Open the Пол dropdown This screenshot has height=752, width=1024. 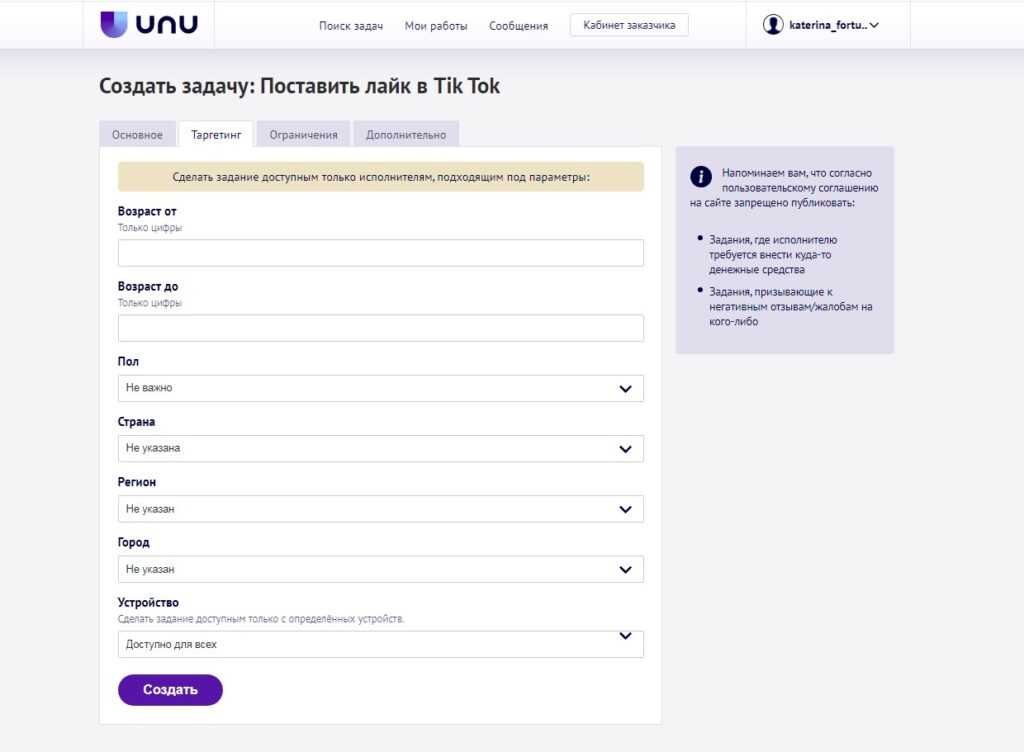(381, 388)
